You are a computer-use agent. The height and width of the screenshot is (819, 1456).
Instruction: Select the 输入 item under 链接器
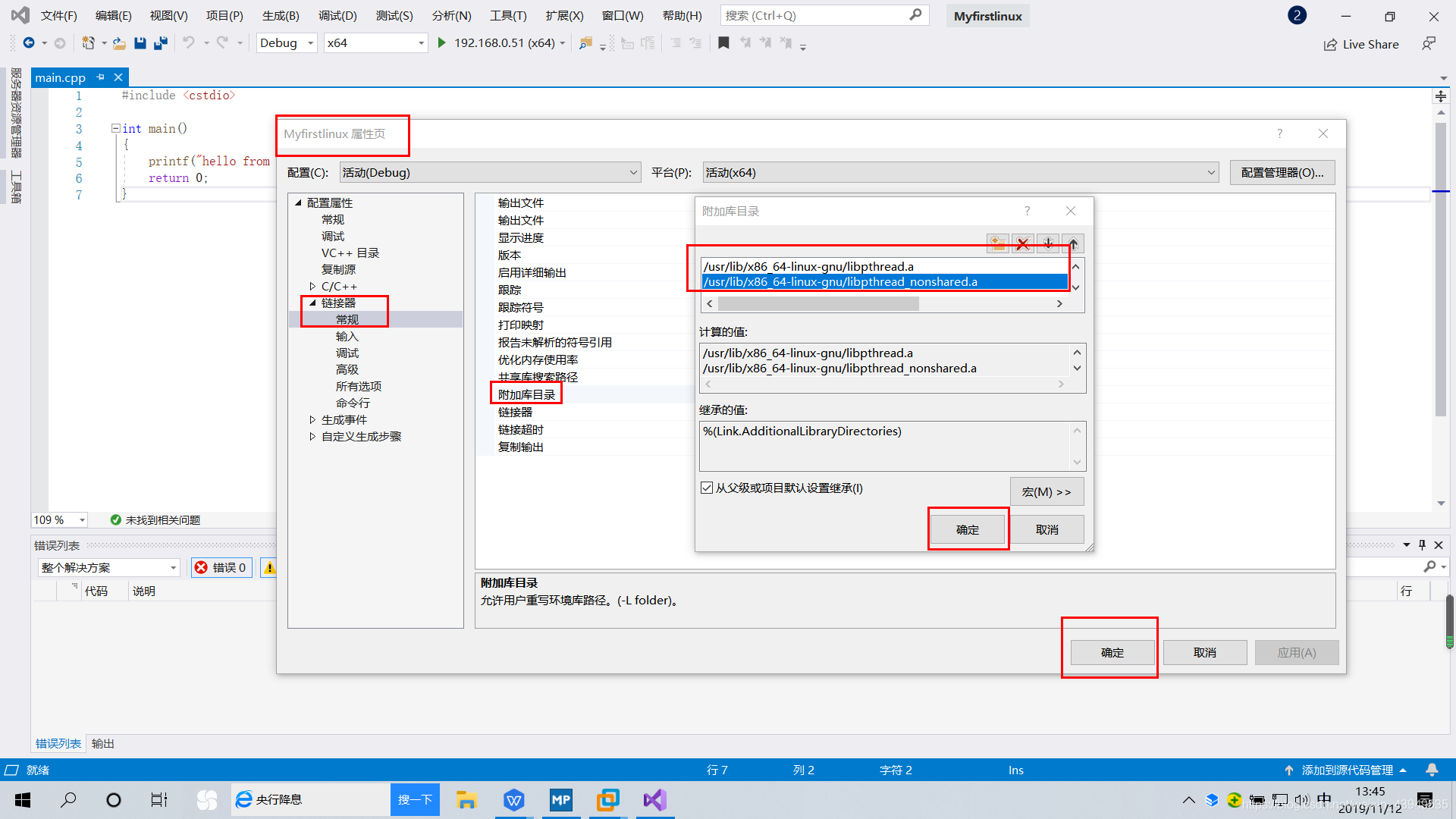(347, 336)
